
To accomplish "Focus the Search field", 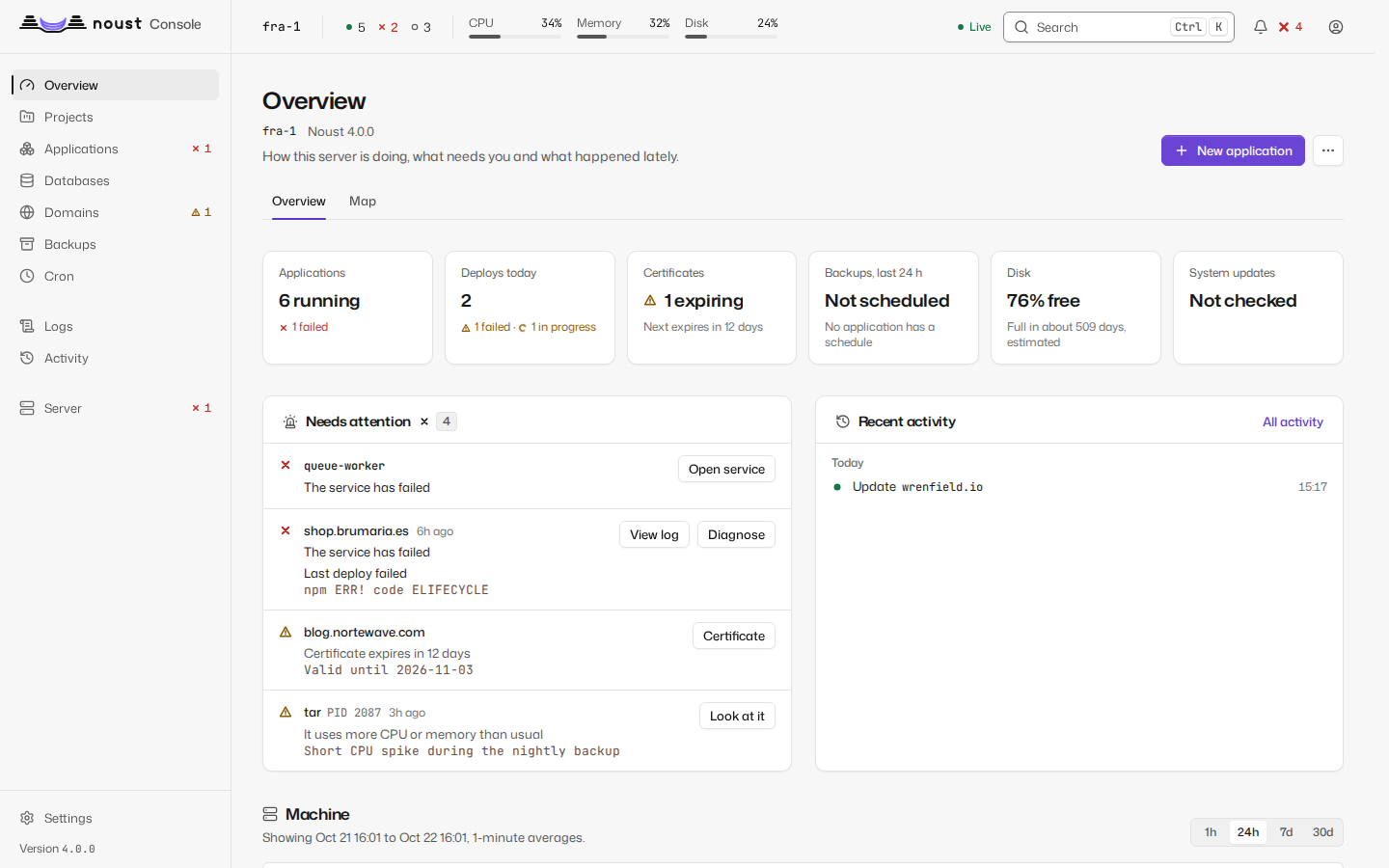I will [x=1119, y=27].
